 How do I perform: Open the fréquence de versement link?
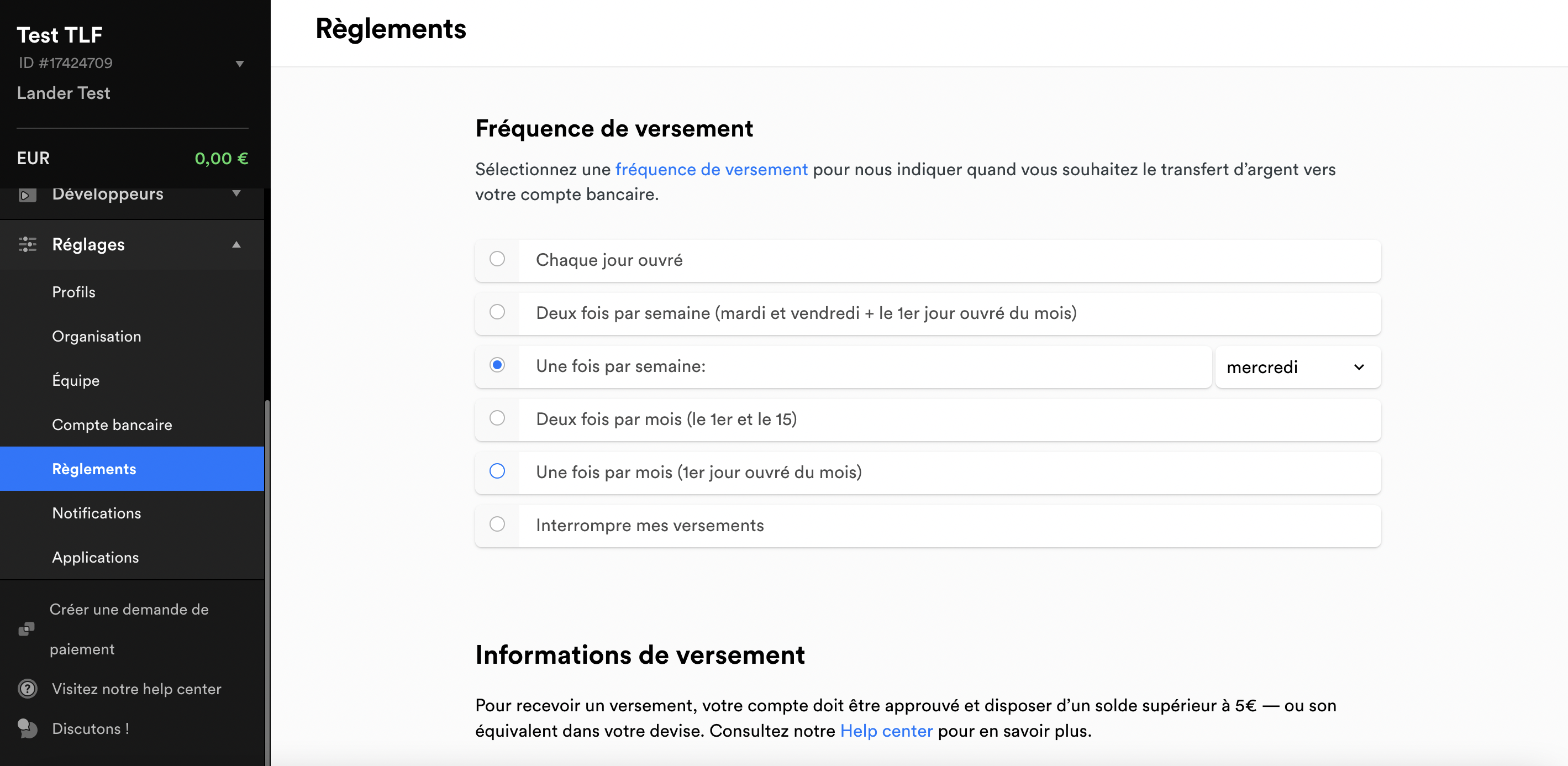click(x=711, y=169)
